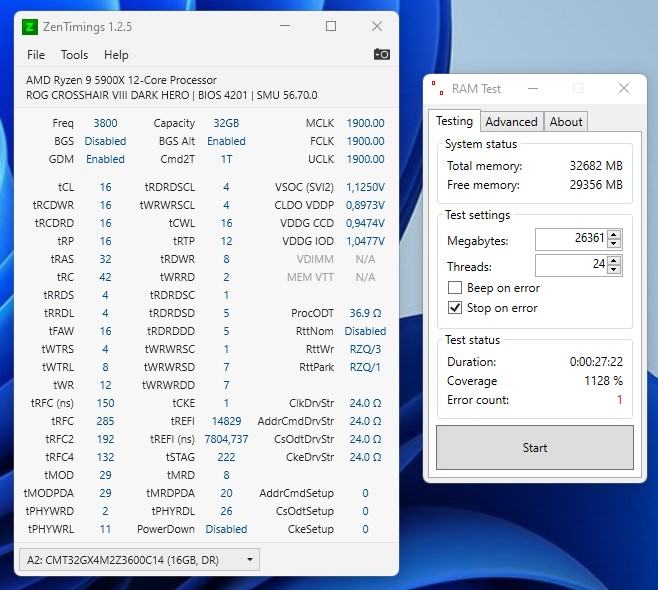Click the Freq value 3800

(x=105, y=123)
